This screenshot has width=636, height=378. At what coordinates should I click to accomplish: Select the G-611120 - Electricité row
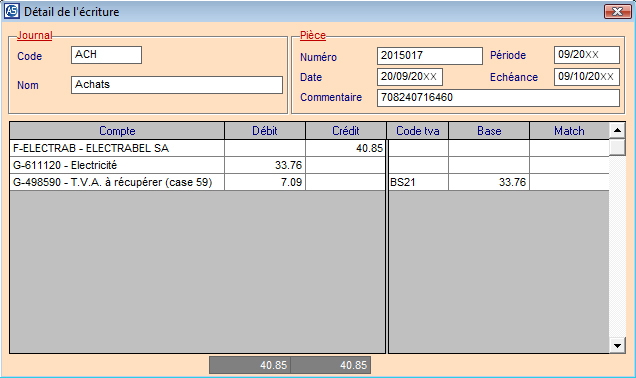coord(198,165)
